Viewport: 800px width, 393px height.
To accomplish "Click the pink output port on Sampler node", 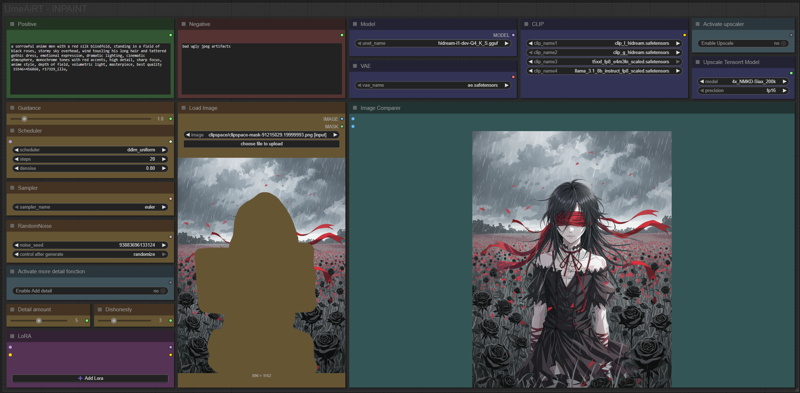I will [170, 199].
